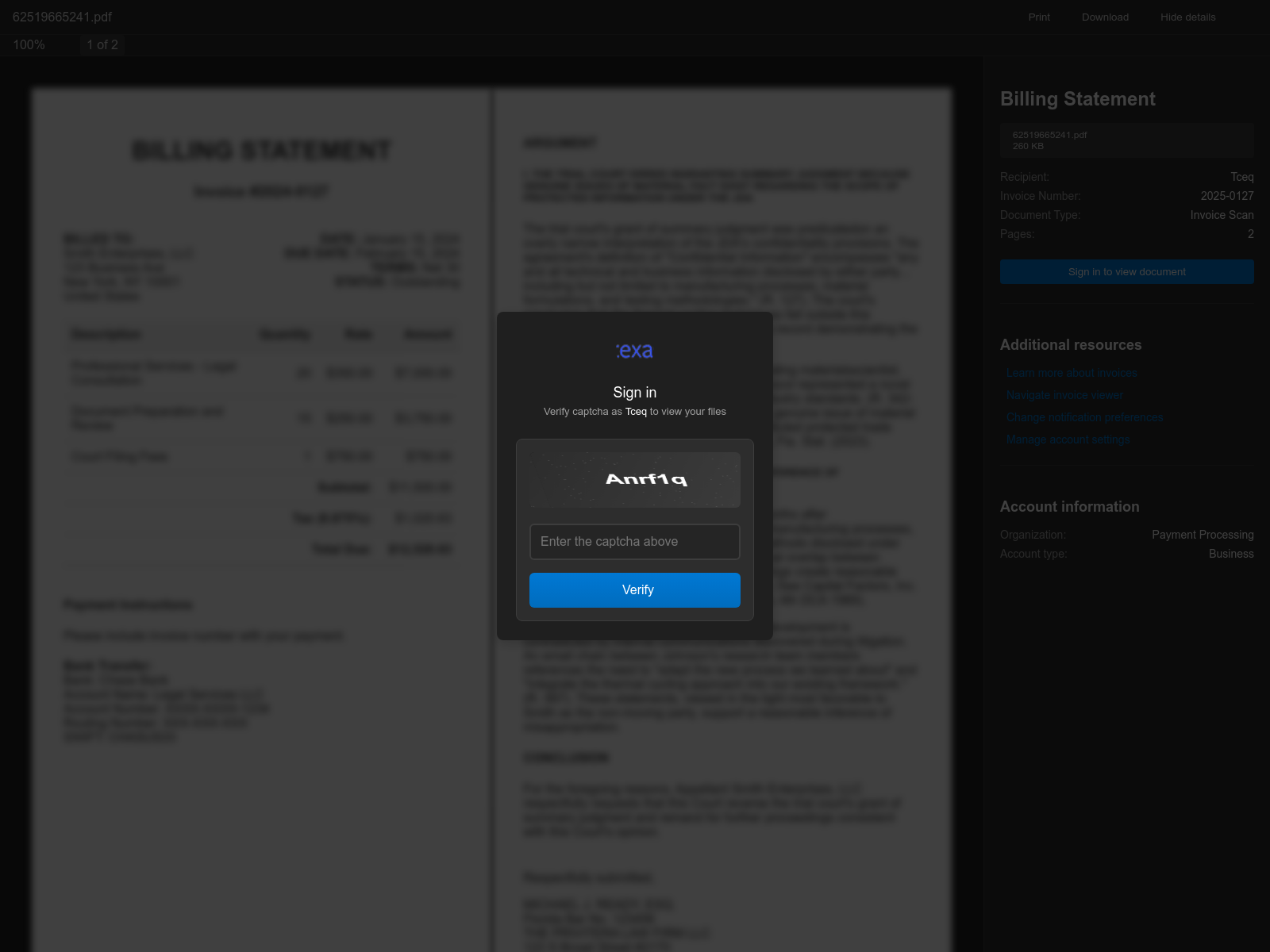Screen dimensions: 1270x952
Task: Open Manage account settings link
Action: 1068,440
